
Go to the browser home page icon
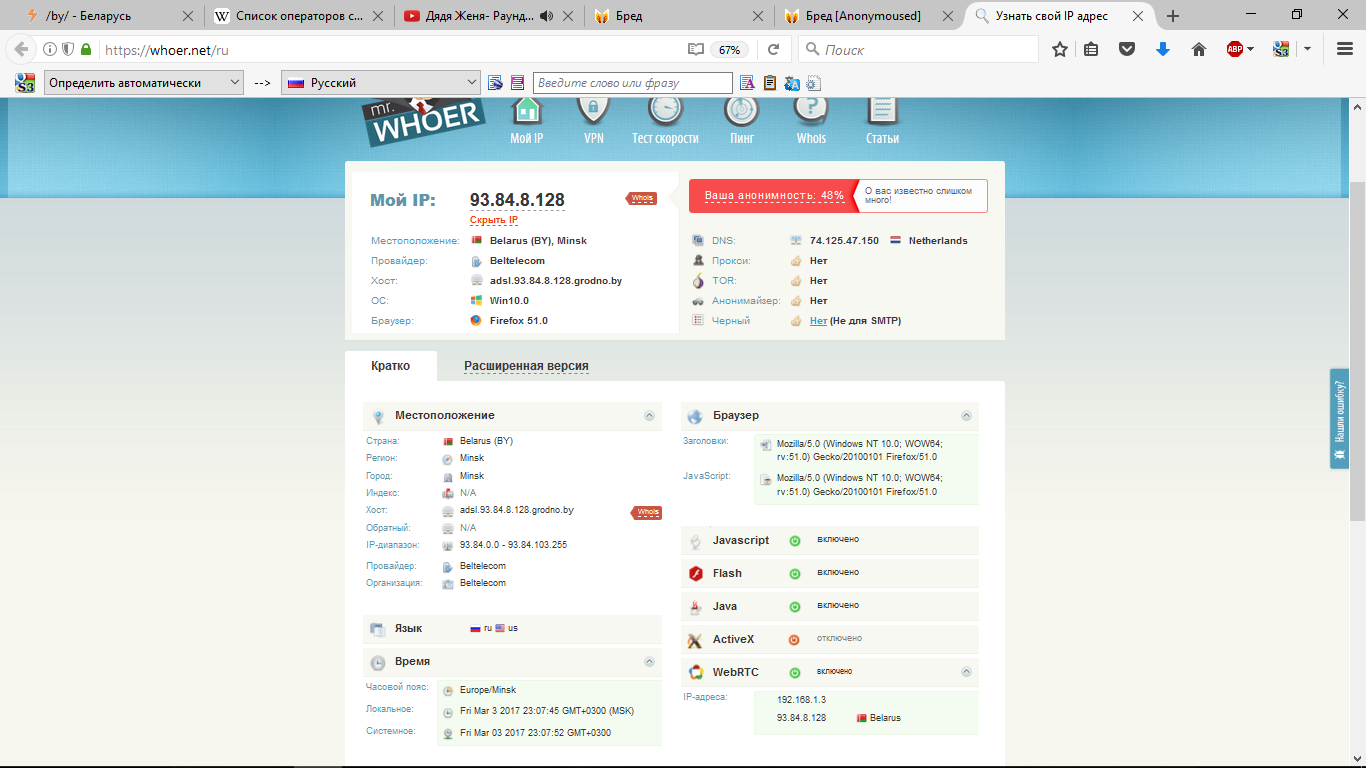coord(1199,49)
